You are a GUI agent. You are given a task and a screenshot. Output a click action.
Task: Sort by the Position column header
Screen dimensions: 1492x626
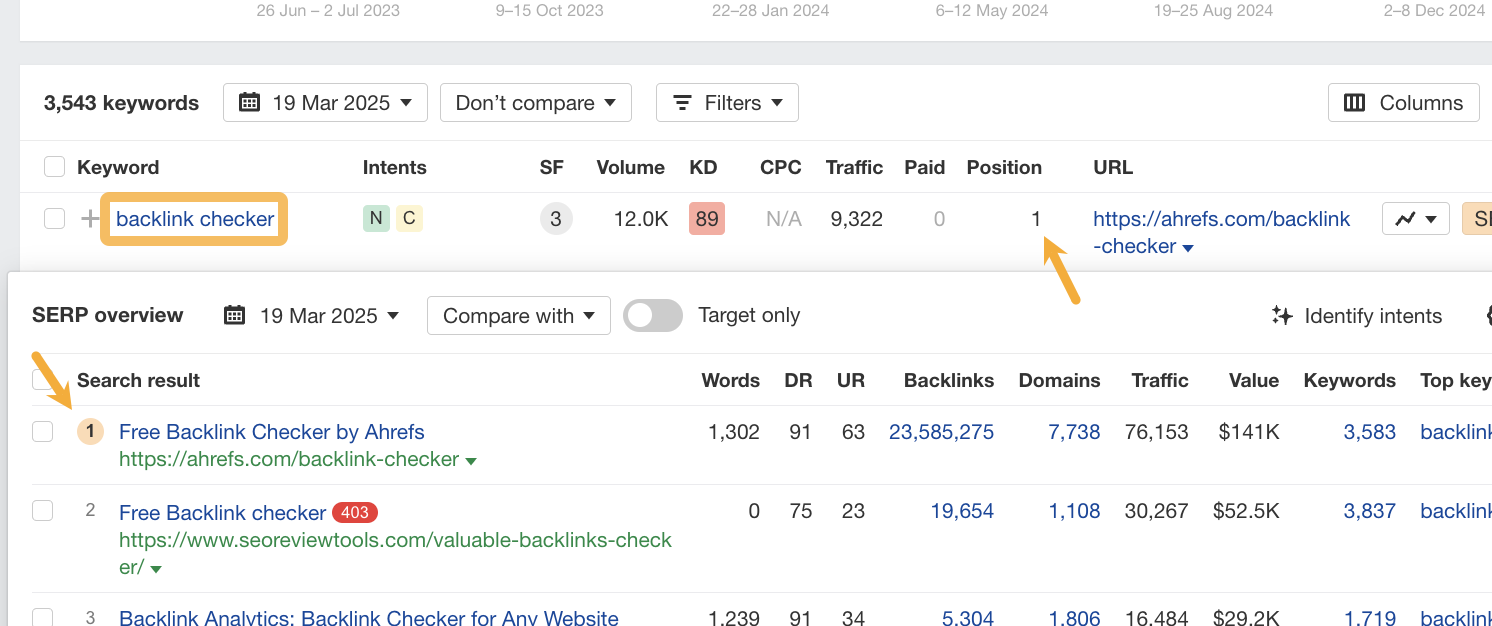[x=1003, y=167]
